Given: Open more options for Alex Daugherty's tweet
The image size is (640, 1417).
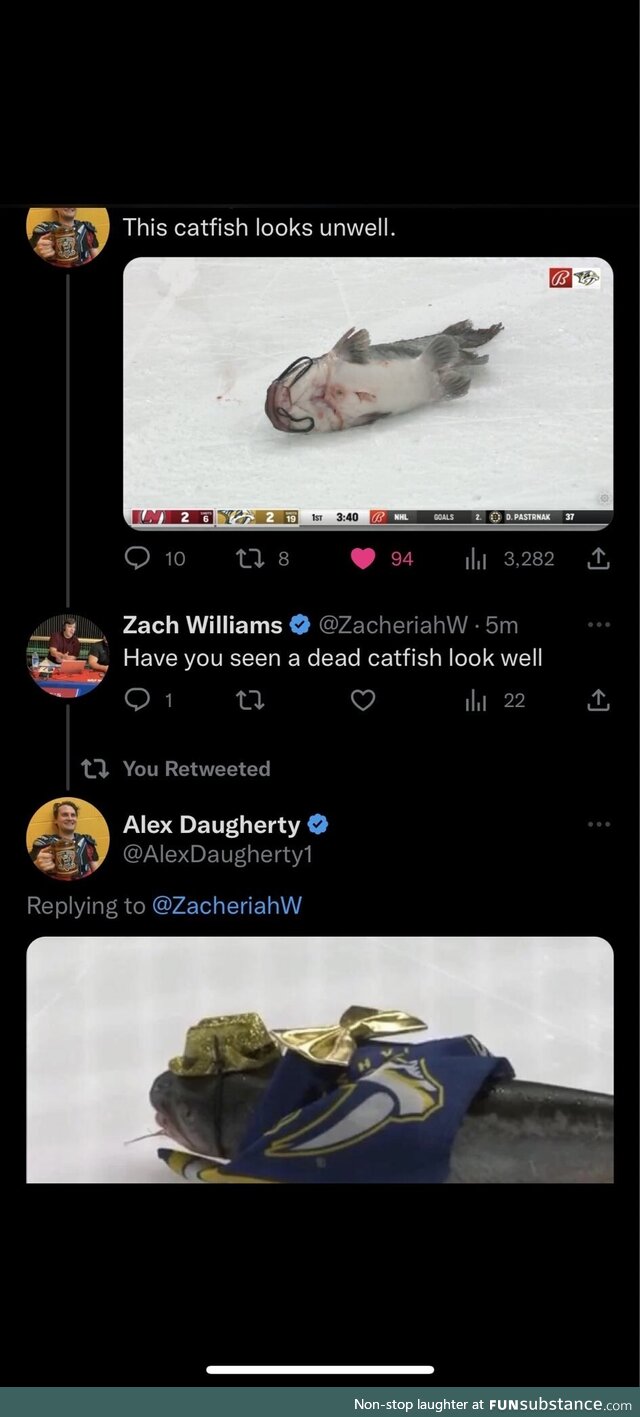Looking at the screenshot, I should click(x=598, y=825).
